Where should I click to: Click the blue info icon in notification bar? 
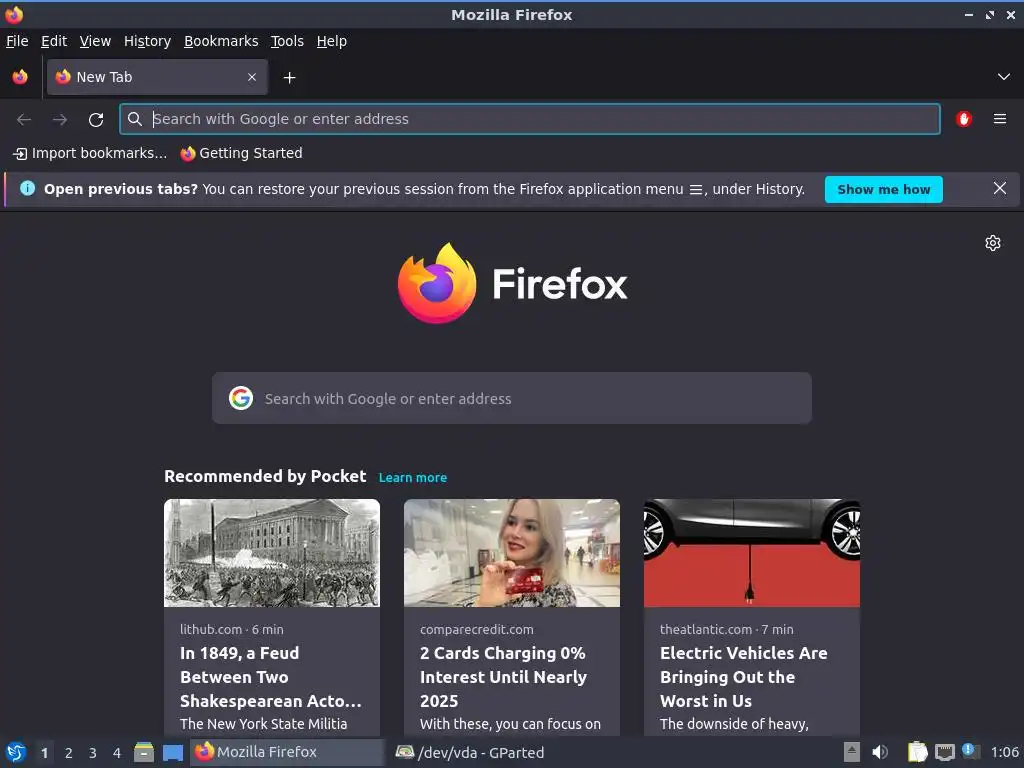pos(27,189)
